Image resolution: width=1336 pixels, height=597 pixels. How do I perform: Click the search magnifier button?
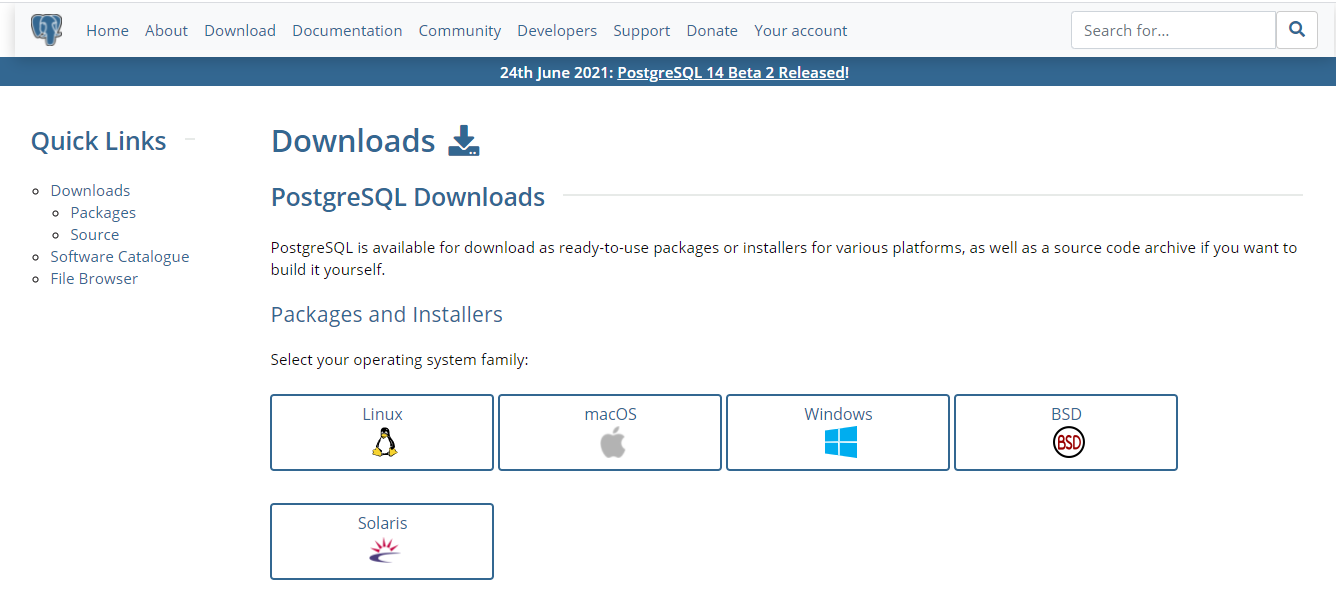1297,30
